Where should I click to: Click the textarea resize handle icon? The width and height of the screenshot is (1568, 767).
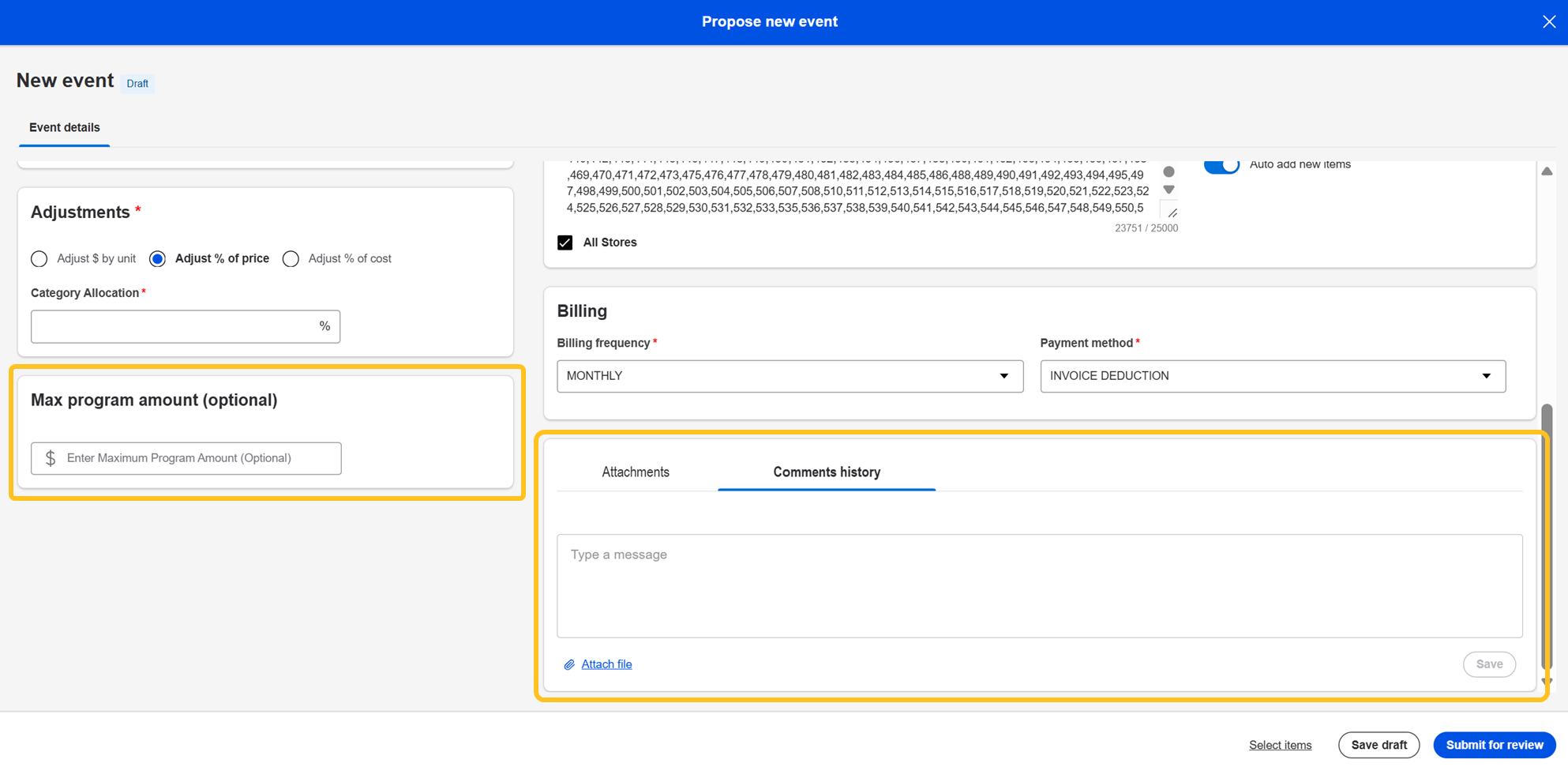(x=1172, y=212)
